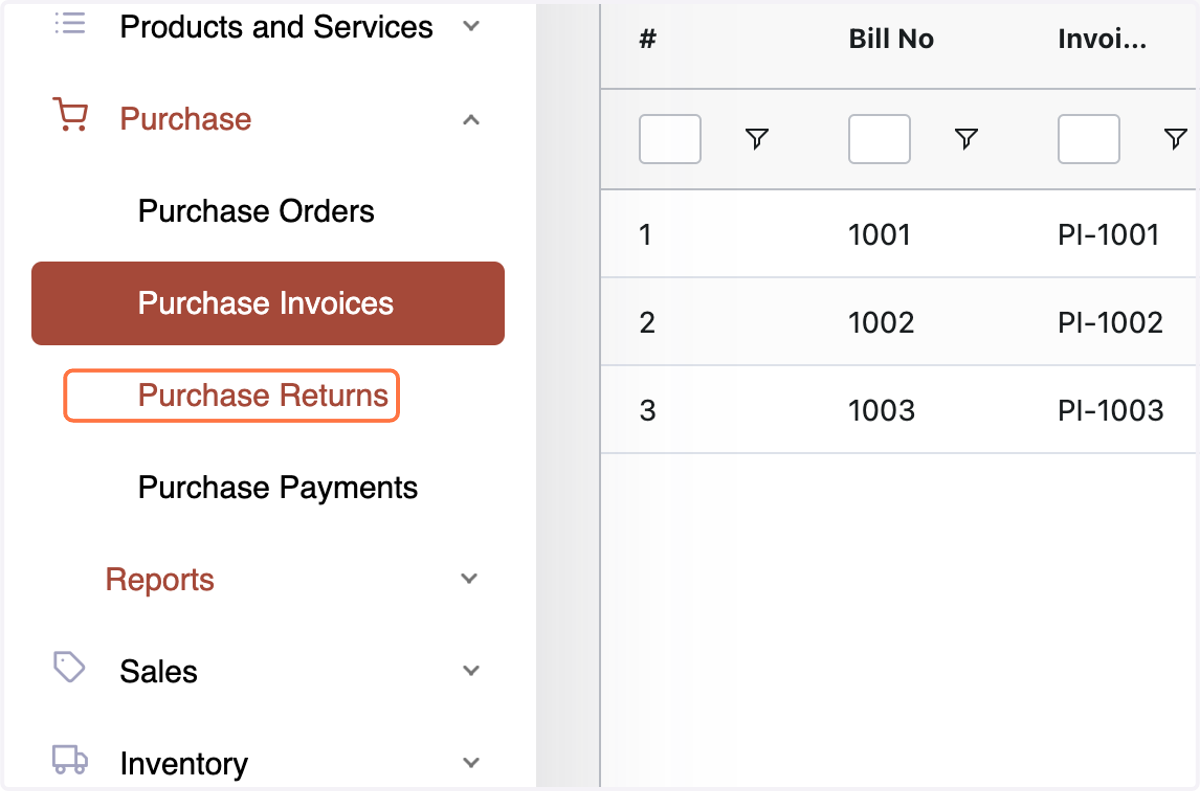This screenshot has width=1200, height=791.
Task: Click the Sales tag icon
Action: (69, 667)
